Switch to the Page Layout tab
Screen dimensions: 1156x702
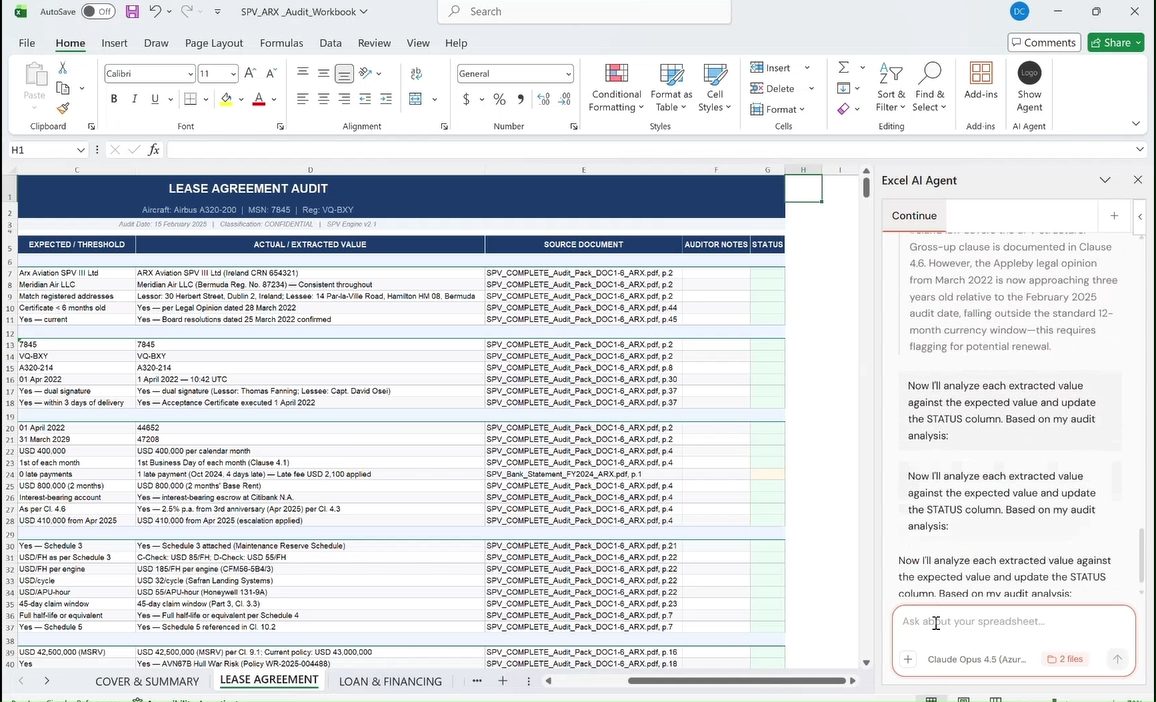[214, 43]
